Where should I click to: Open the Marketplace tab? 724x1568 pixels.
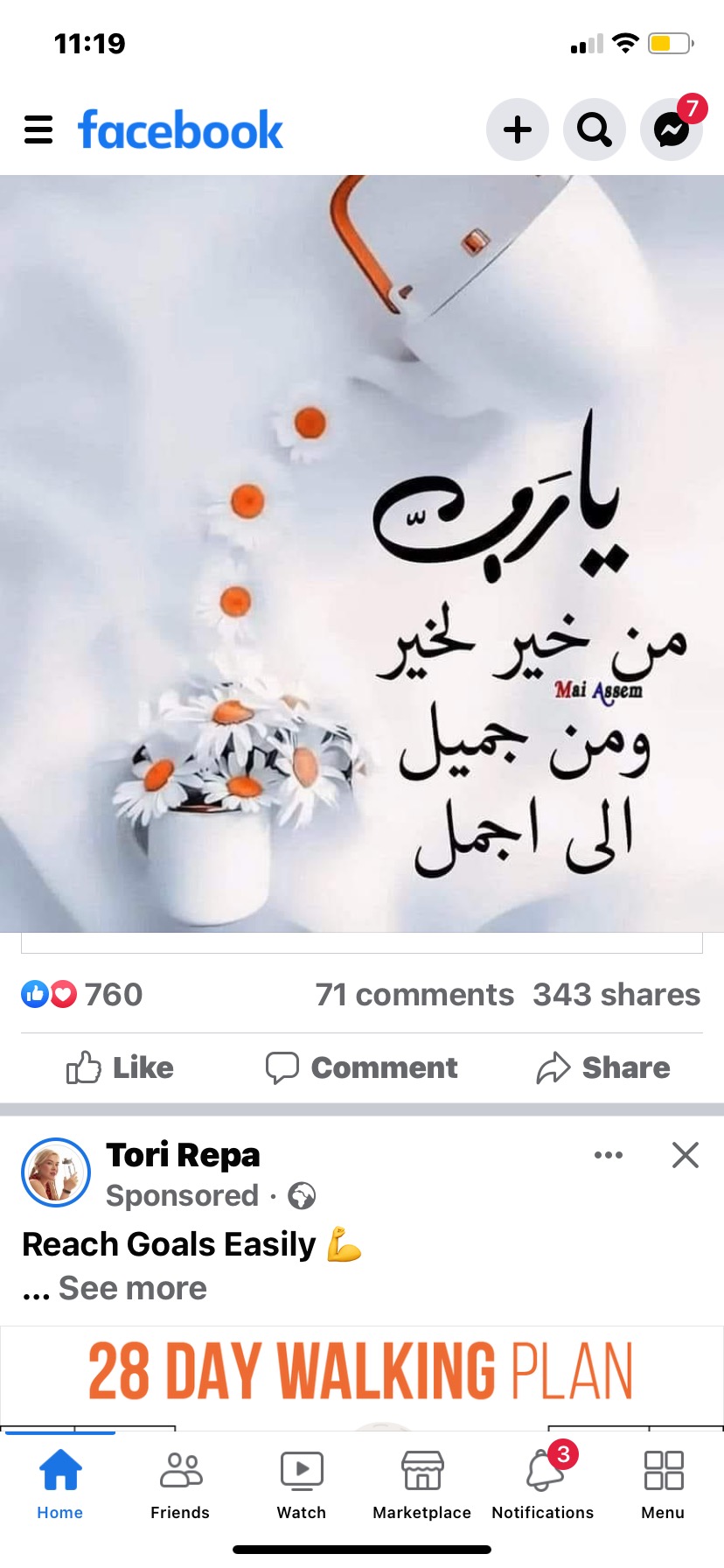(422, 1487)
